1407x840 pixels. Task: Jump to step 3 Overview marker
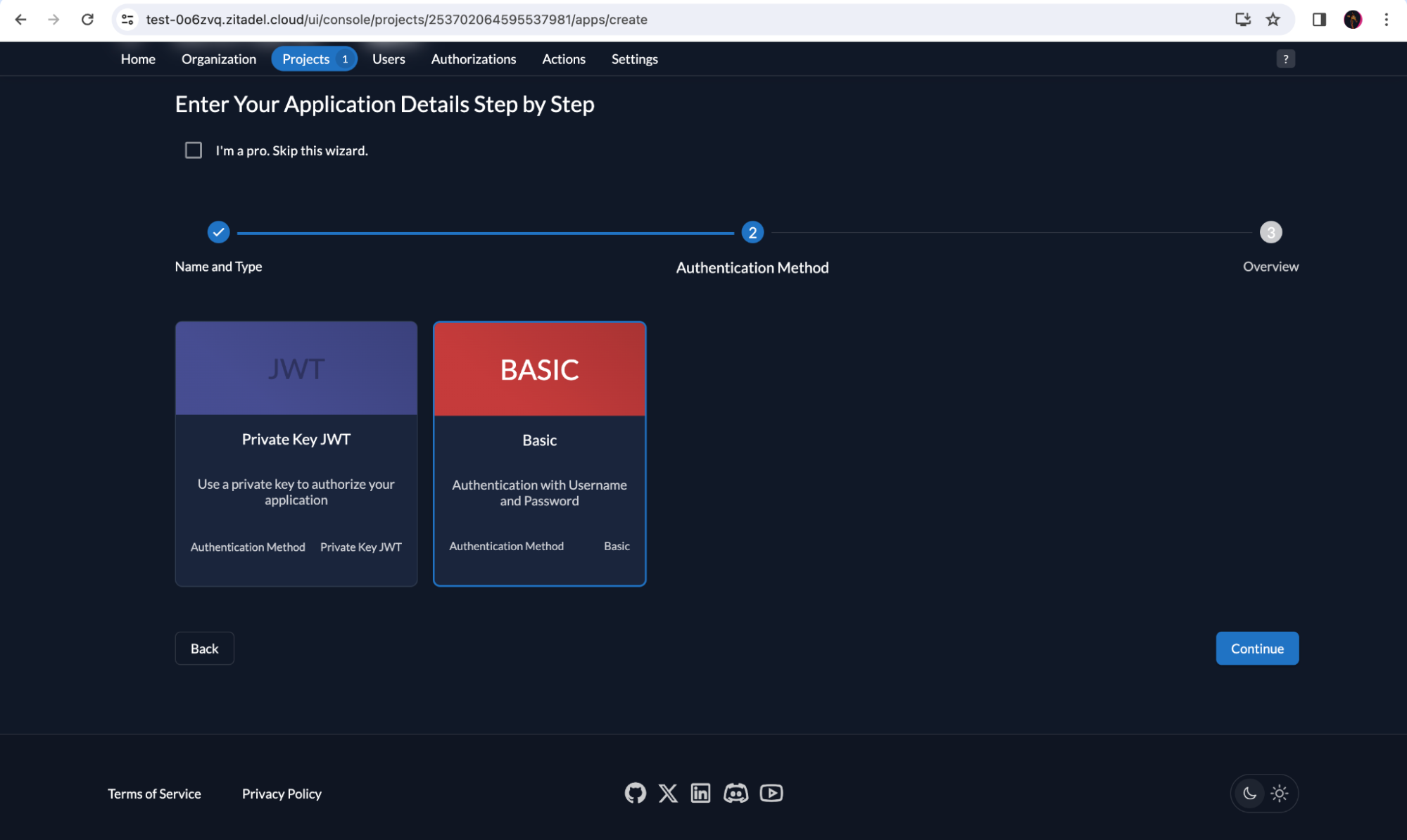(x=1270, y=232)
